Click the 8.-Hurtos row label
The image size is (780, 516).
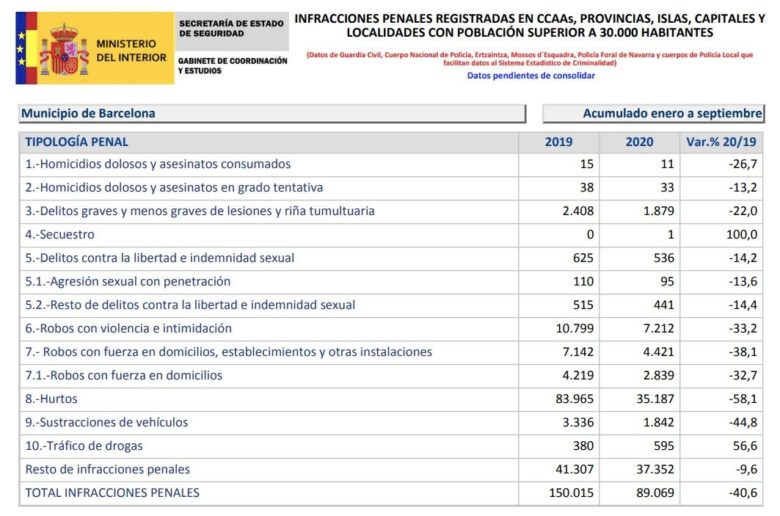[x=51, y=399]
